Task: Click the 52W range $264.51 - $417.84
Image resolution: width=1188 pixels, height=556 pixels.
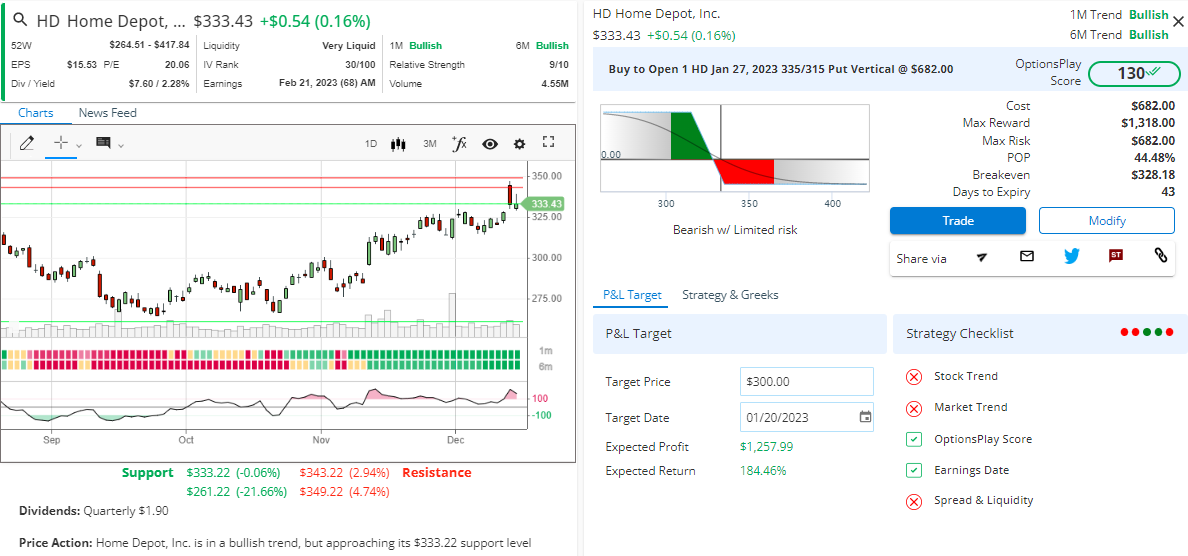Action: 149,45
